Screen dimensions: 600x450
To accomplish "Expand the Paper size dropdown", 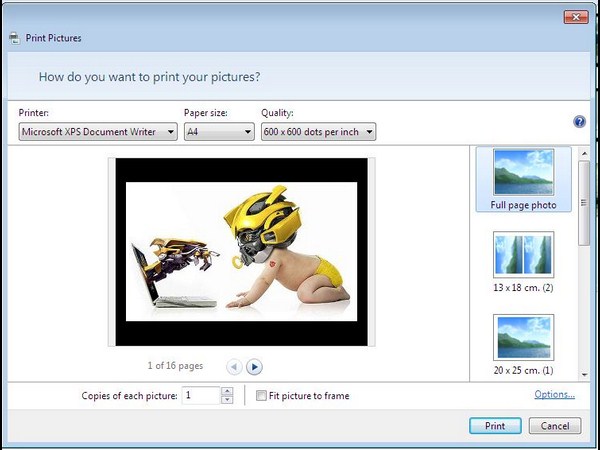I will [219, 132].
